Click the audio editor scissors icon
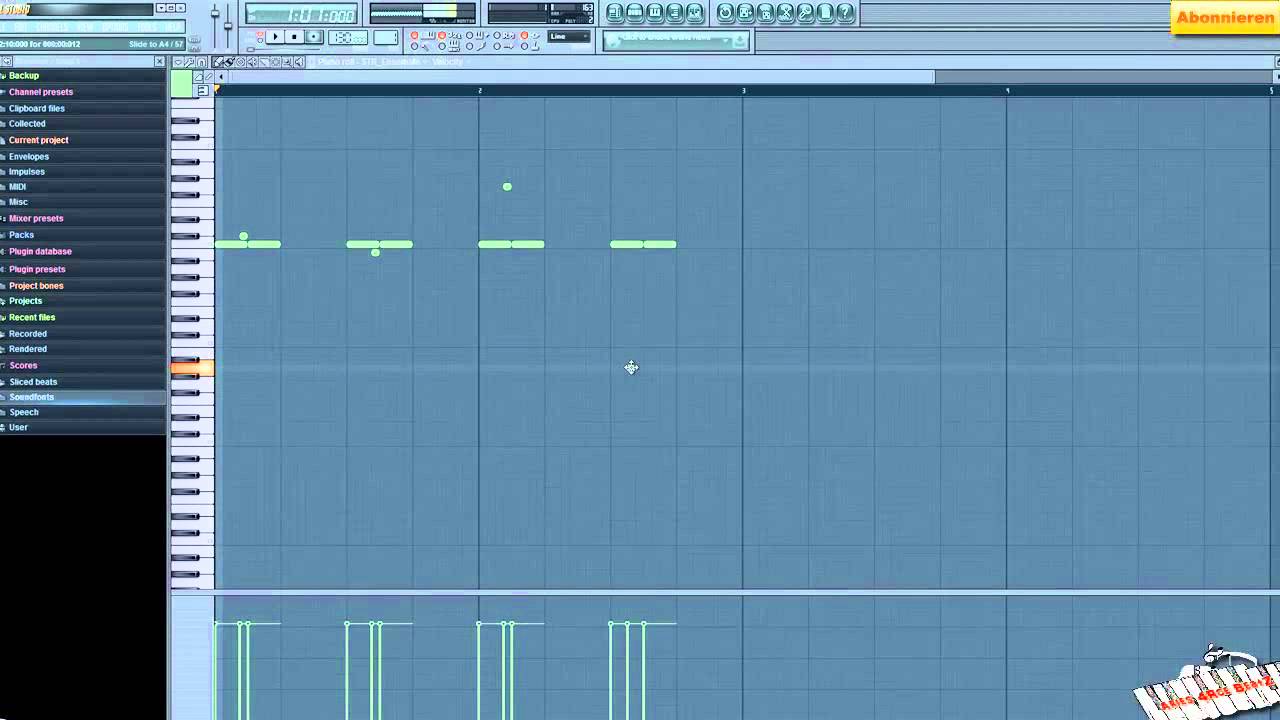 [x=786, y=13]
